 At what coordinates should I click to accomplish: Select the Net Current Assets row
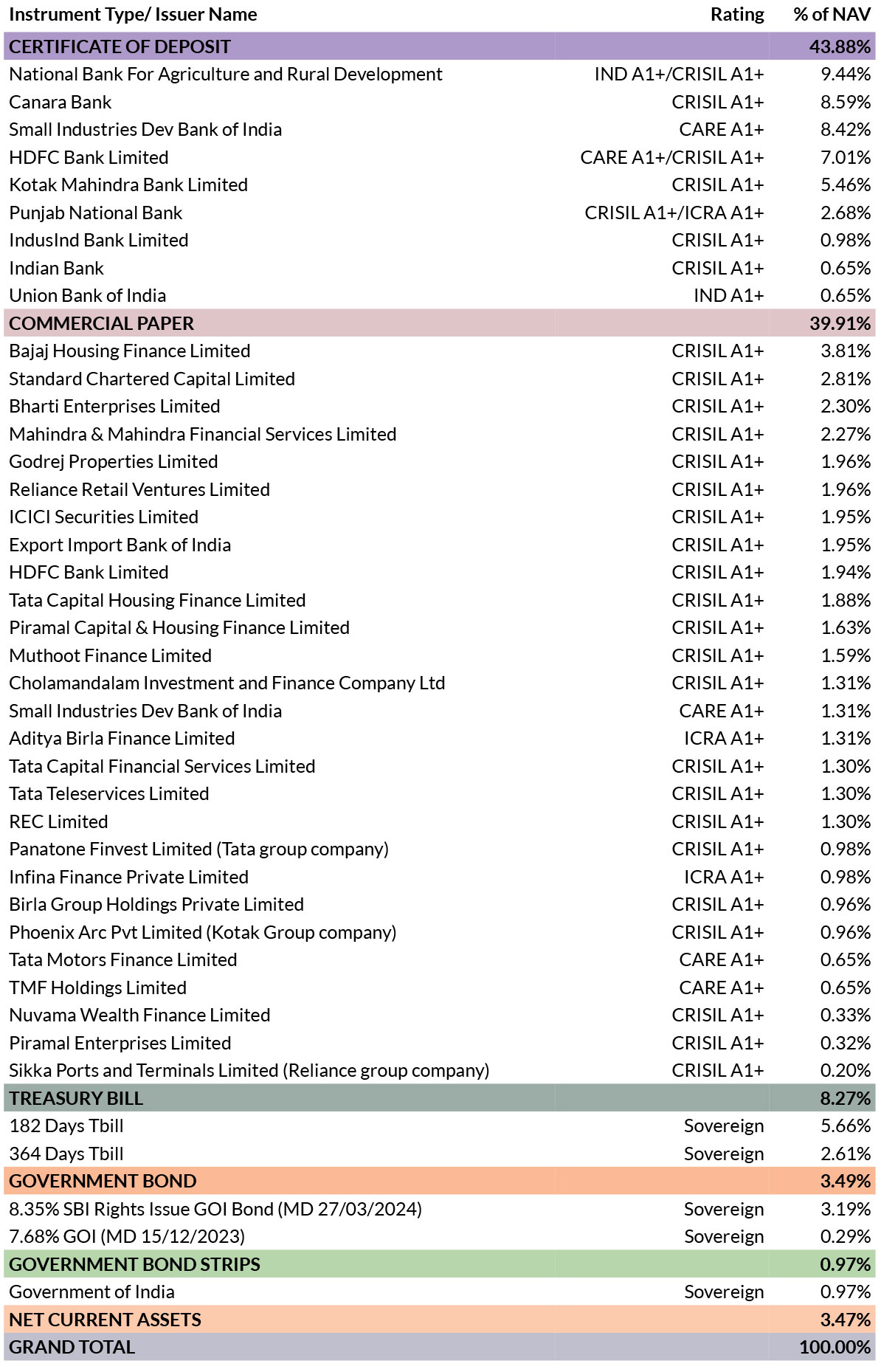(440, 1320)
